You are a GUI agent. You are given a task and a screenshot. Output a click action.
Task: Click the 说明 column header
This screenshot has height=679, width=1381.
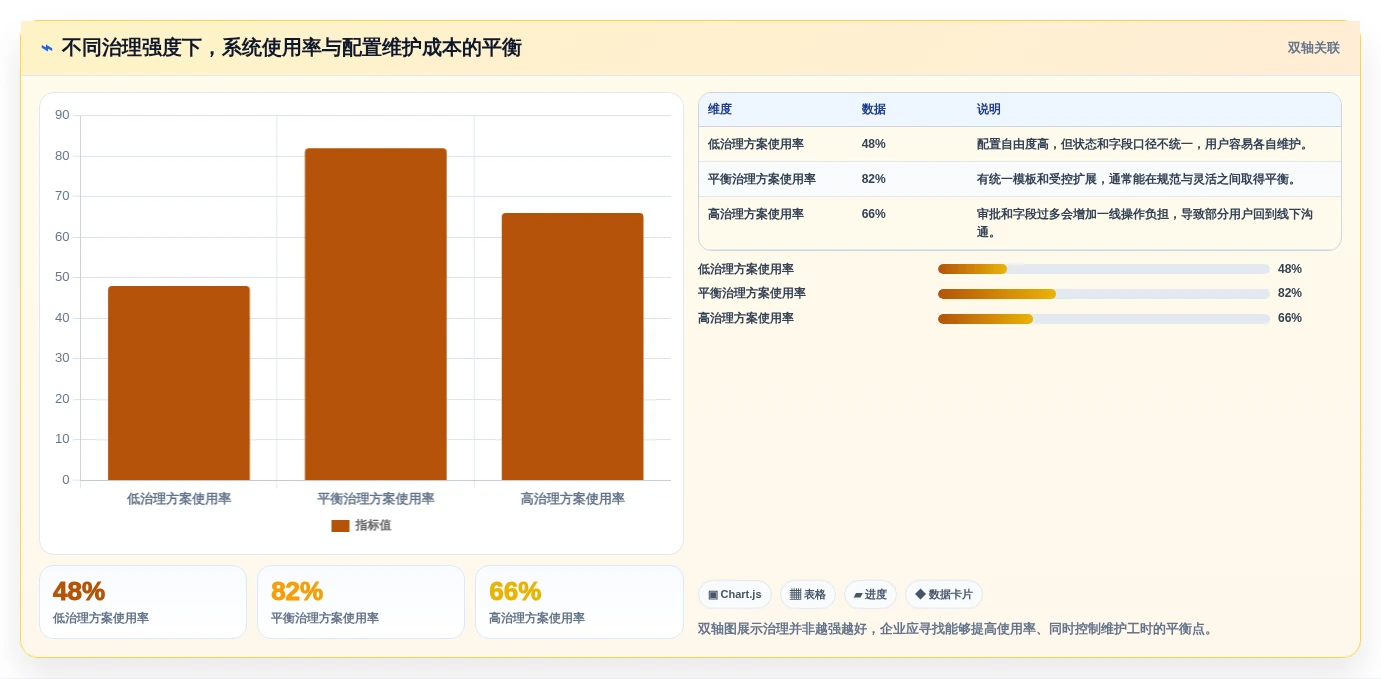click(989, 110)
